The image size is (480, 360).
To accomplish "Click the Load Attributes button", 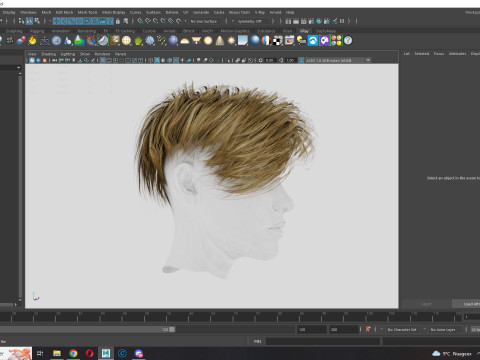I will click(467, 304).
